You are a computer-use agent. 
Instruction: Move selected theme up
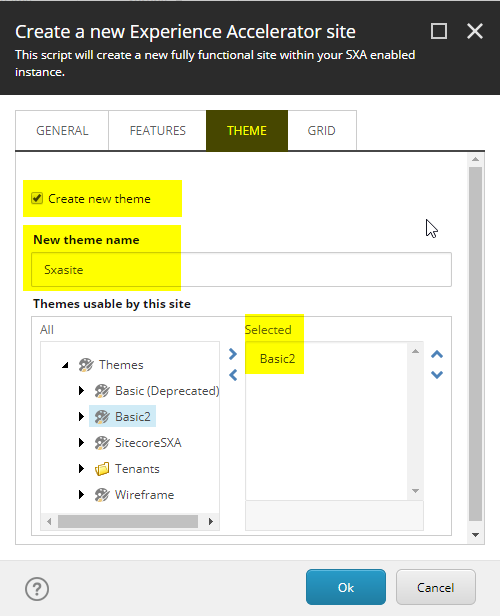pos(437,354)
